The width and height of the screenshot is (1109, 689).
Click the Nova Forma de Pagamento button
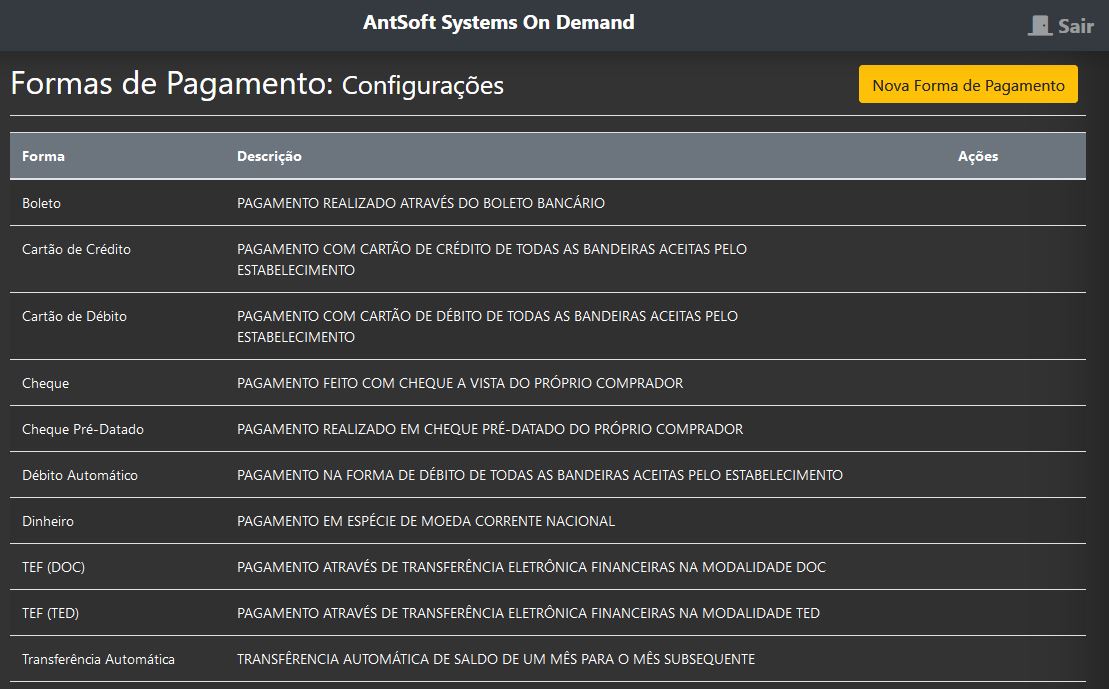968,85
